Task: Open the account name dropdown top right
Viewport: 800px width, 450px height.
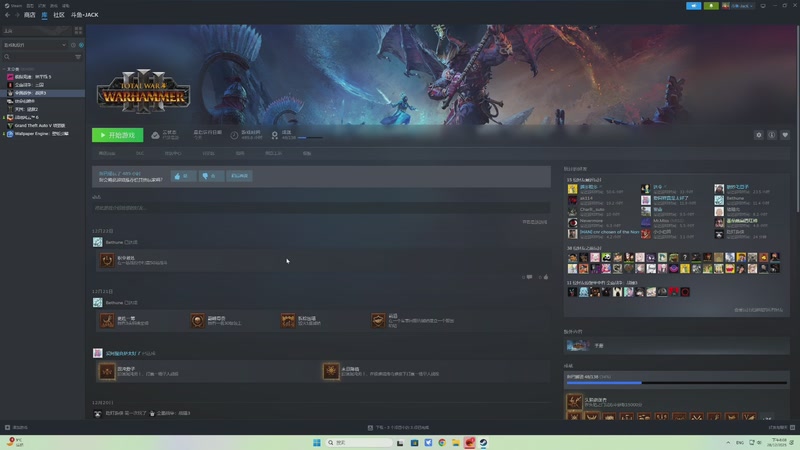Action: [738, 6]
